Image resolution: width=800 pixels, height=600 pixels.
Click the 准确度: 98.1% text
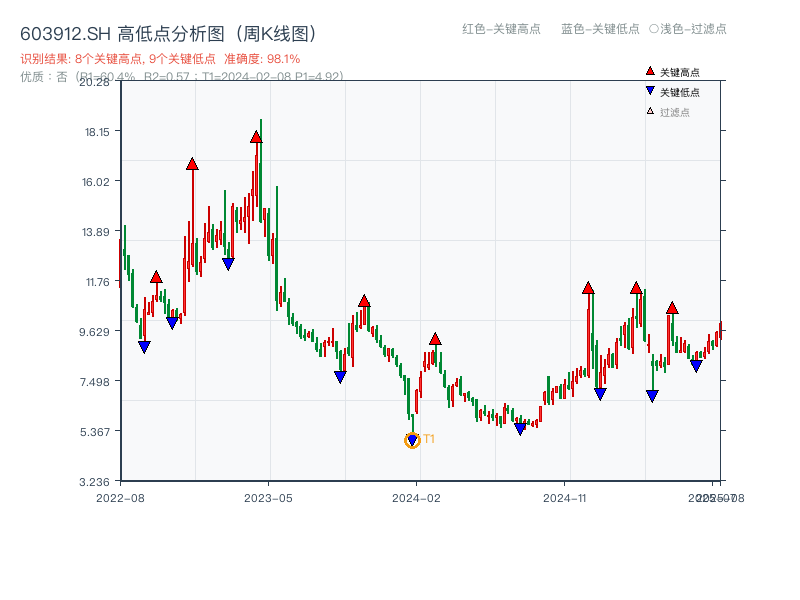coord(262,59)
